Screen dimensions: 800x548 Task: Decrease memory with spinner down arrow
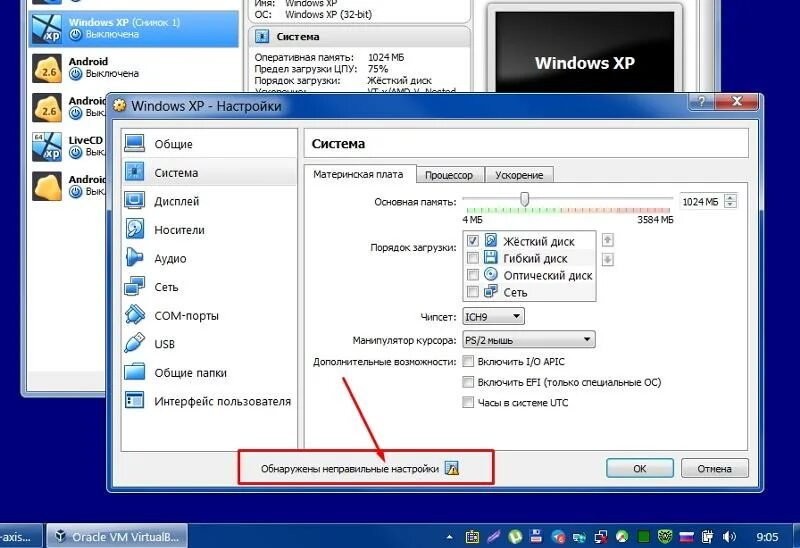[x=731, y=205]
